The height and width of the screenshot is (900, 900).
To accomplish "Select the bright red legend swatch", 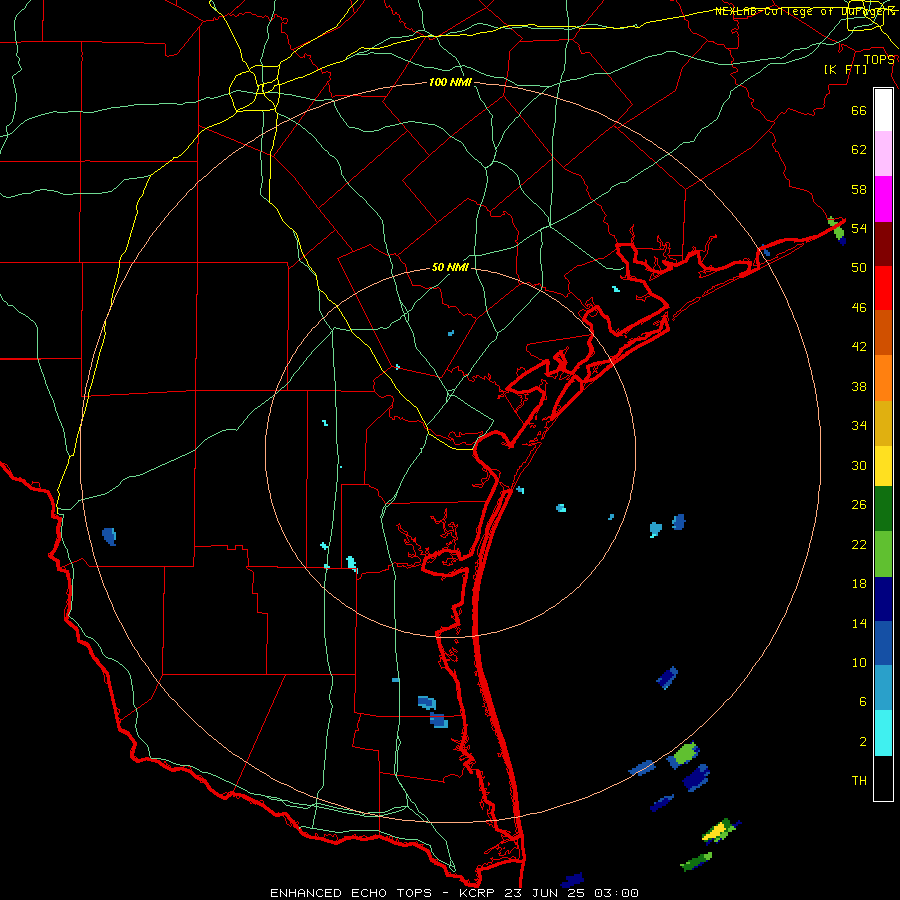I will pyautogui.click(x=883, y=288).
